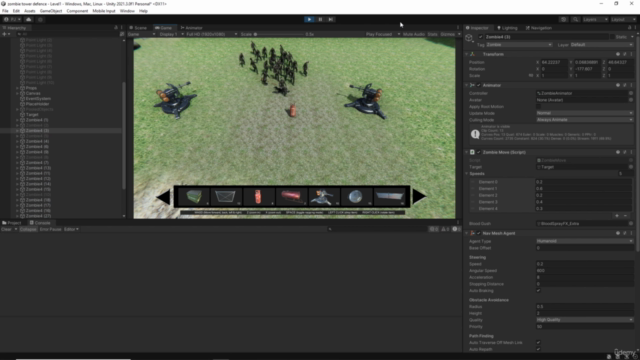The width and height of the screenshot is (640, 360).
Task: Toggle Mute Audio in Game view
Action: point(413,34)
